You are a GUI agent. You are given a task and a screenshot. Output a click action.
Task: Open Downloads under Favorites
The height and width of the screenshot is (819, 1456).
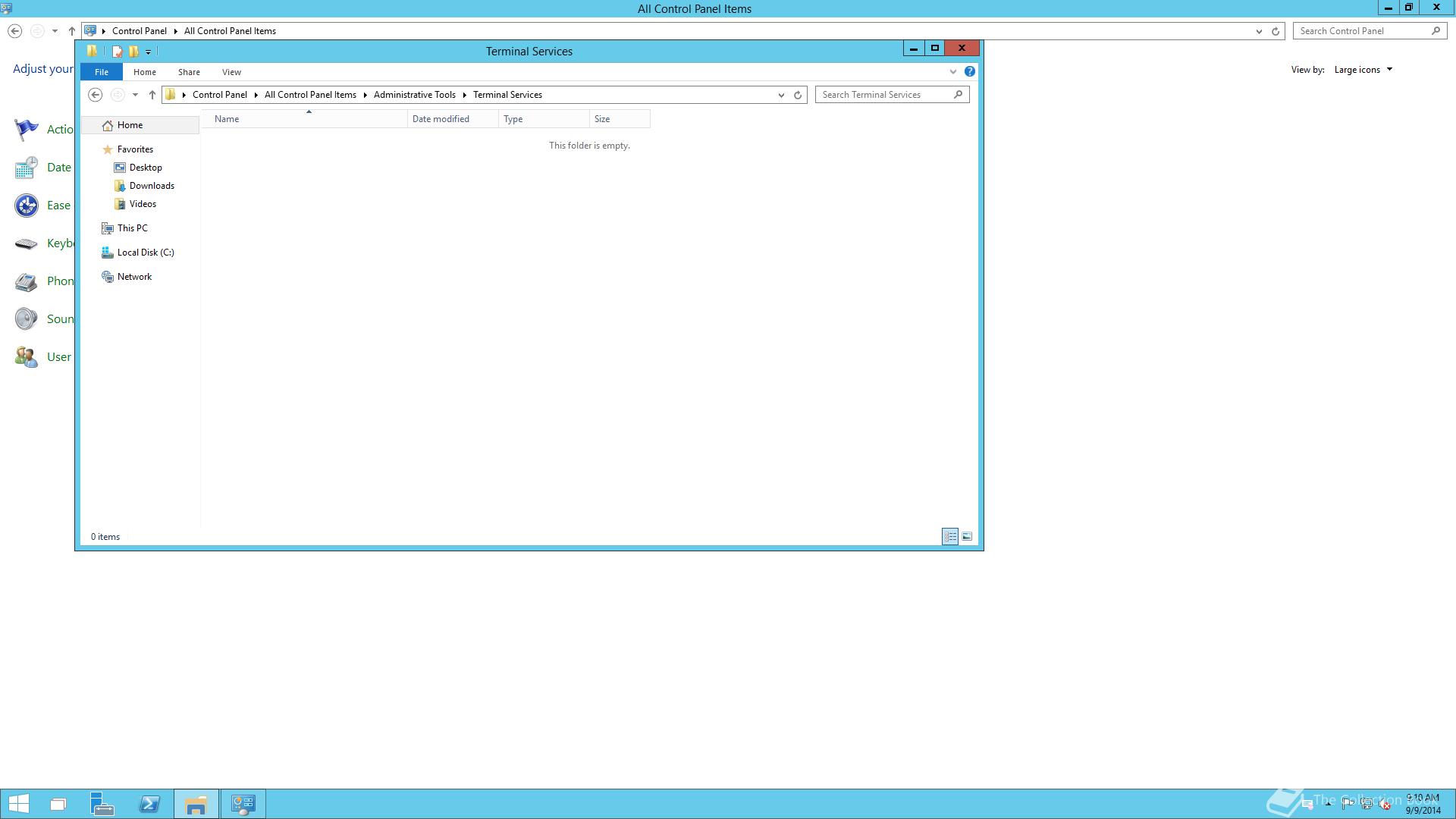click(152, 186)
